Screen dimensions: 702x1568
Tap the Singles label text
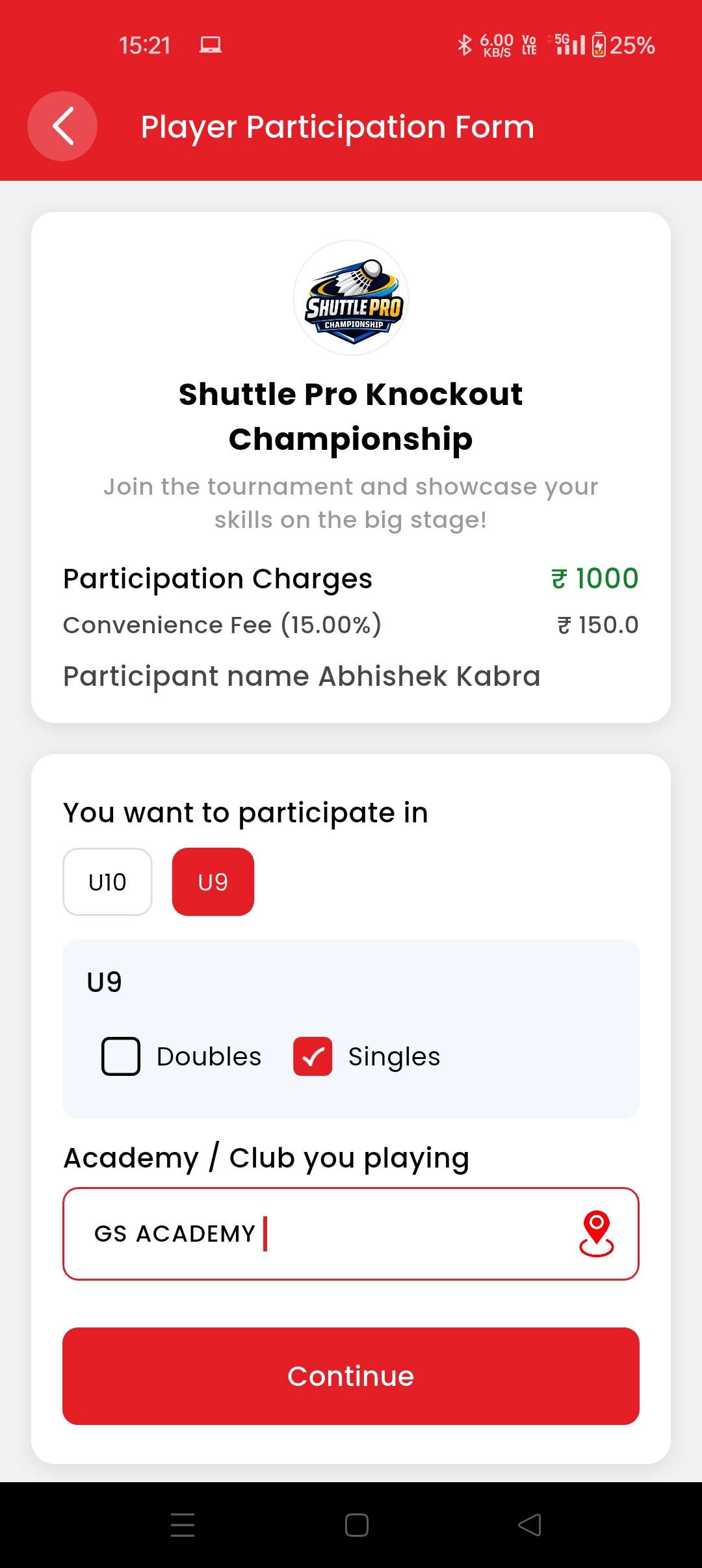pos(394,1056)
